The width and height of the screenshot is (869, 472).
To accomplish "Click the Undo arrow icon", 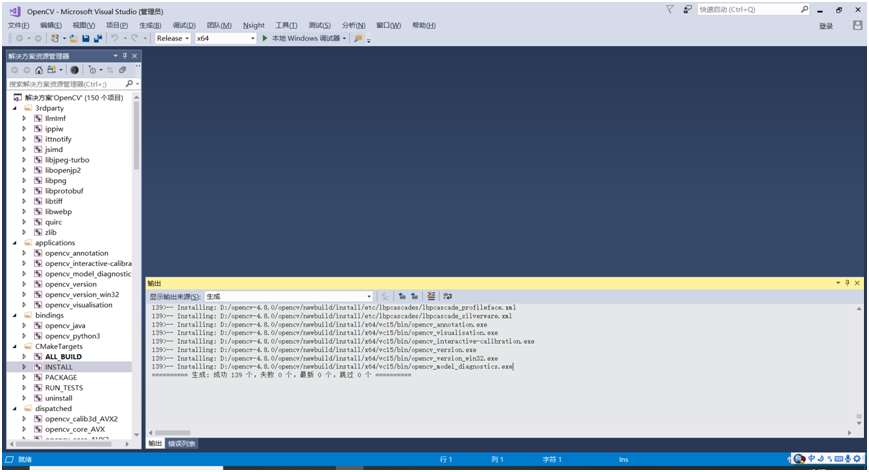I will coord(114,38).
